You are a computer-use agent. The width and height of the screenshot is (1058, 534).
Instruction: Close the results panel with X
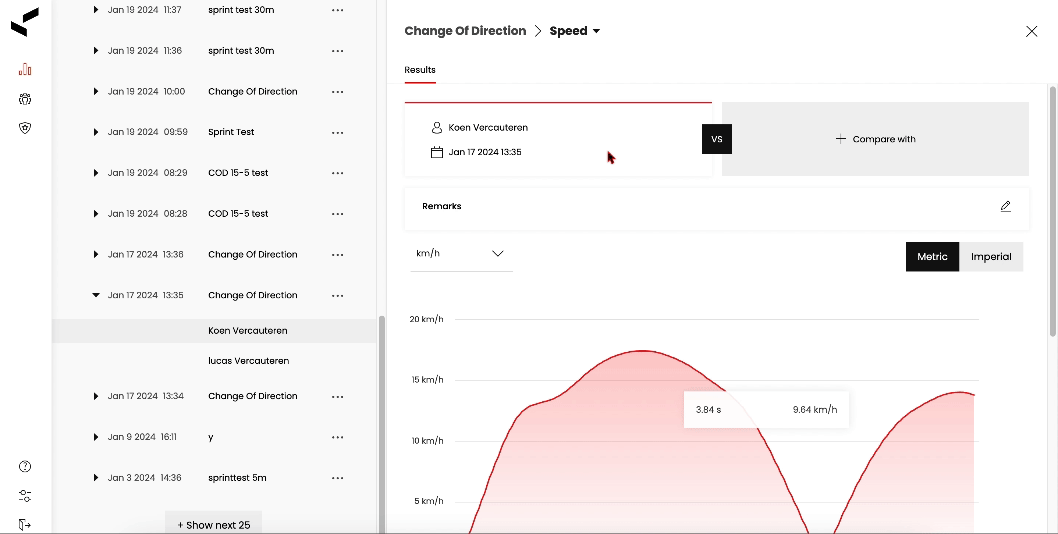[x=1031, y=31]
